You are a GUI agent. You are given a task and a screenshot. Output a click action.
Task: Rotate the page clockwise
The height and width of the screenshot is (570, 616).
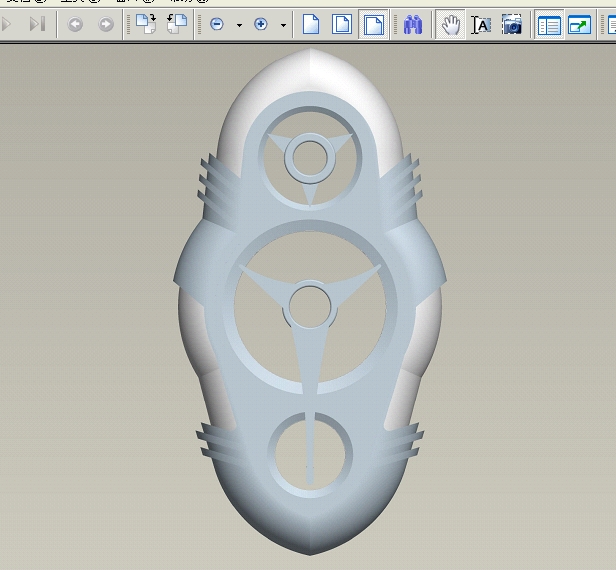tap(146, 24)
